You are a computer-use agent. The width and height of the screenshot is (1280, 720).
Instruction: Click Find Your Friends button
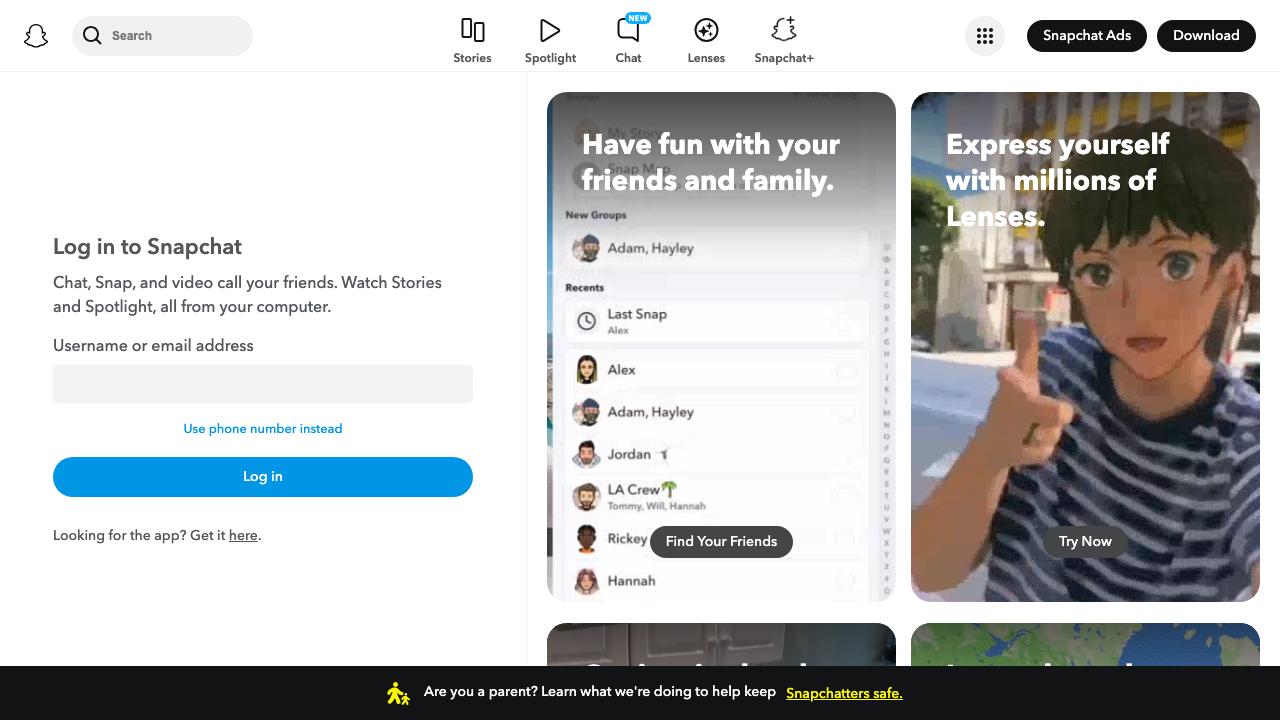(x=721, y=542)
